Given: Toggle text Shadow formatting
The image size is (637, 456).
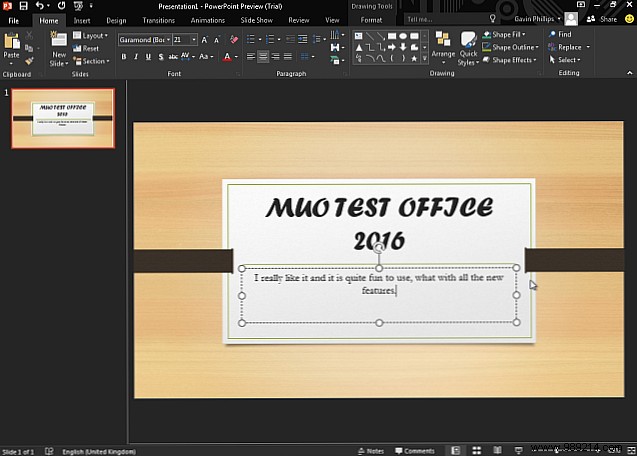Looking at the screenshot, I should pyautogui.click(x=161, y=57).
